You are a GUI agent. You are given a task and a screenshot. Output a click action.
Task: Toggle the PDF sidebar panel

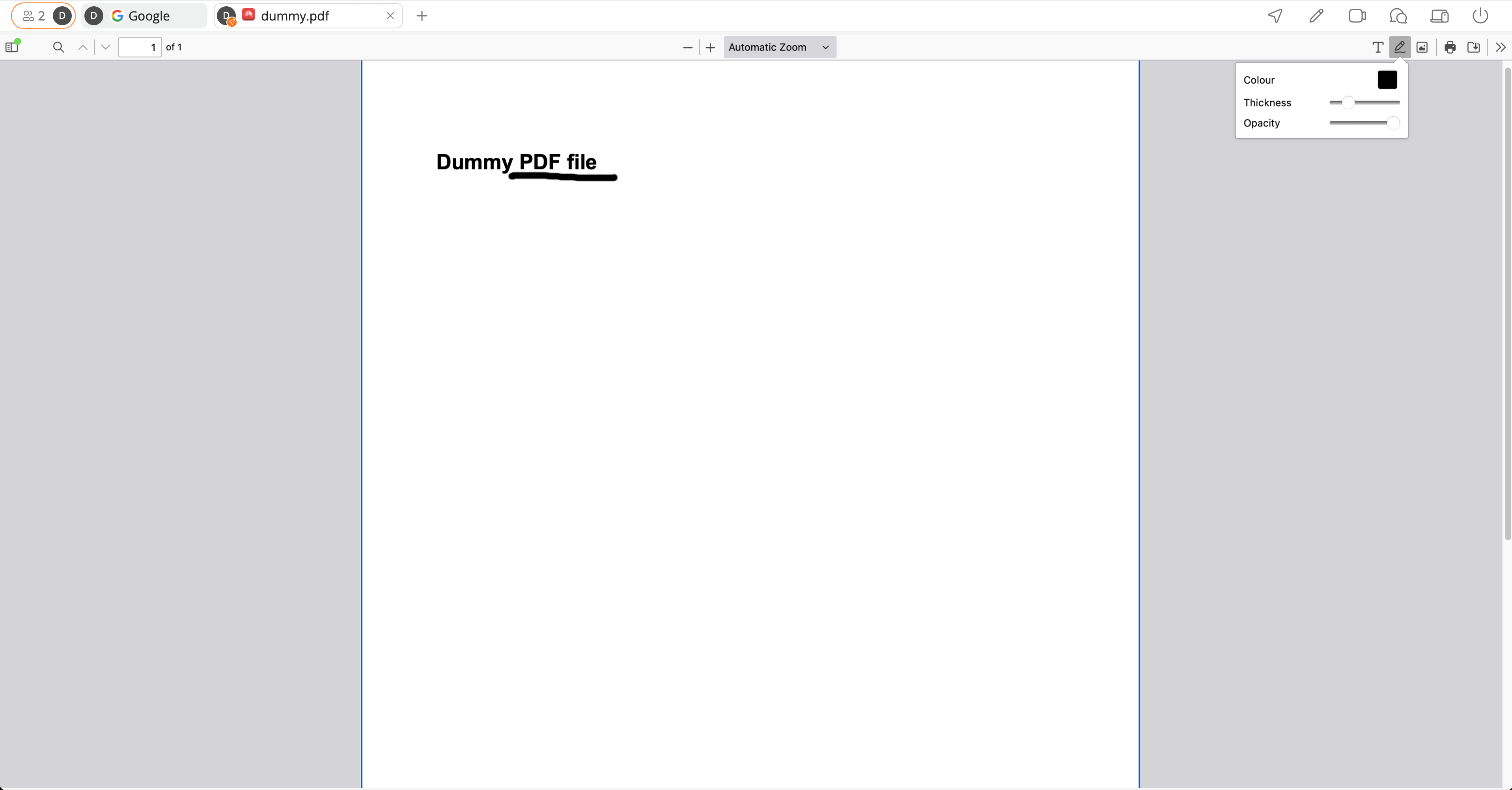(12, 47)
